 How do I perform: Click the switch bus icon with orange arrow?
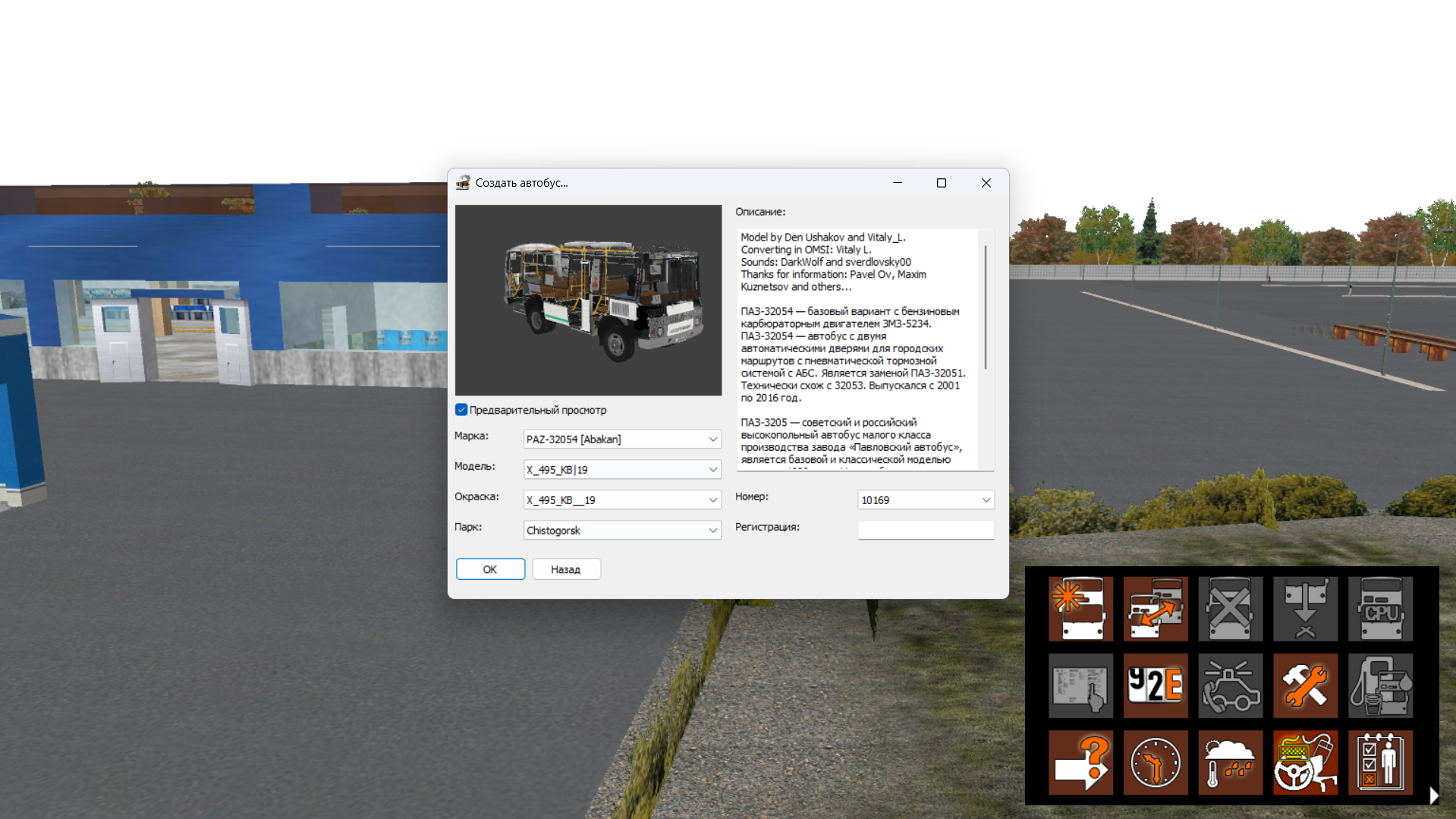1156,609
